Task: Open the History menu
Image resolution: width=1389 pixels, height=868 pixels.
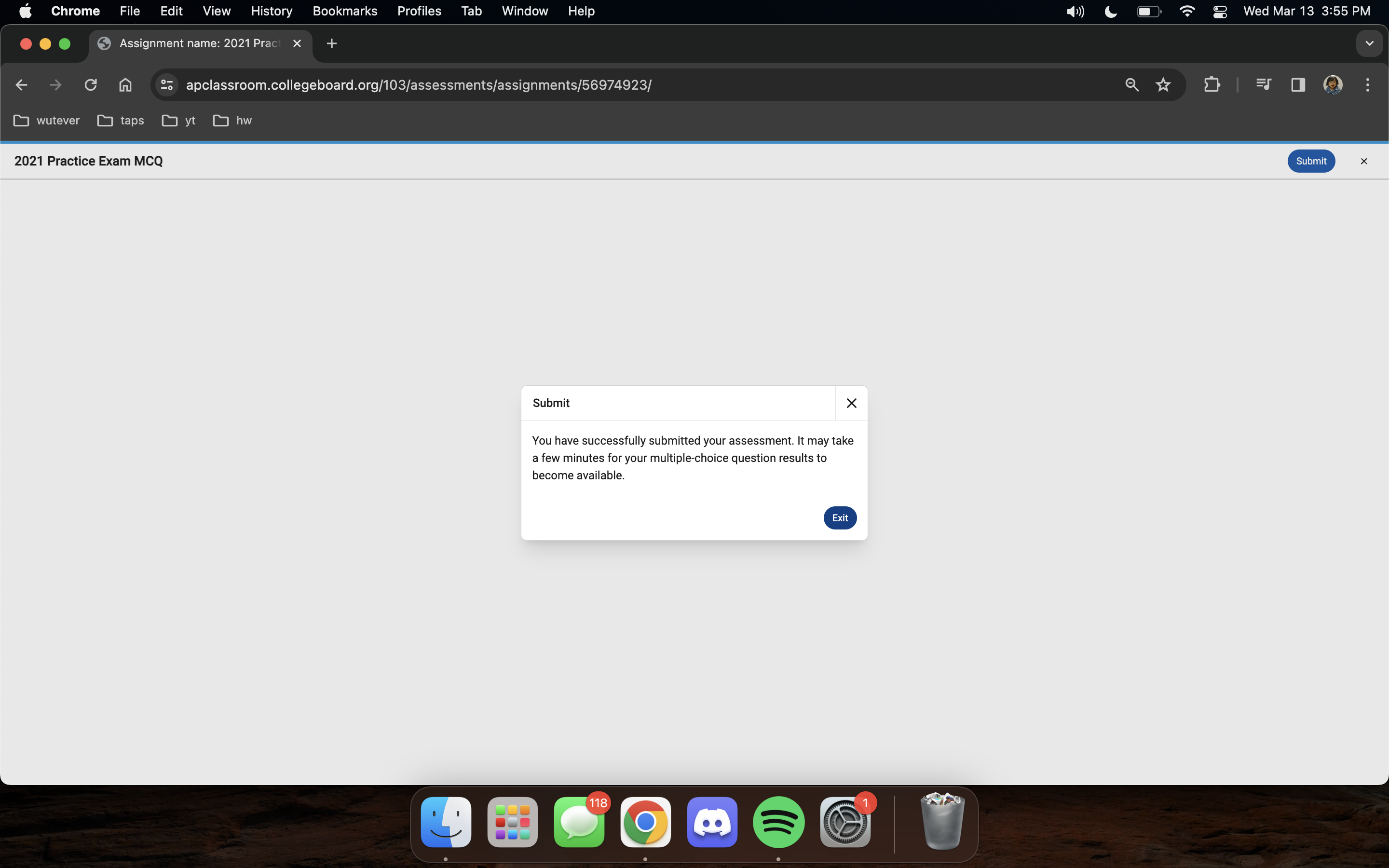Action: [x=271, y=12]
